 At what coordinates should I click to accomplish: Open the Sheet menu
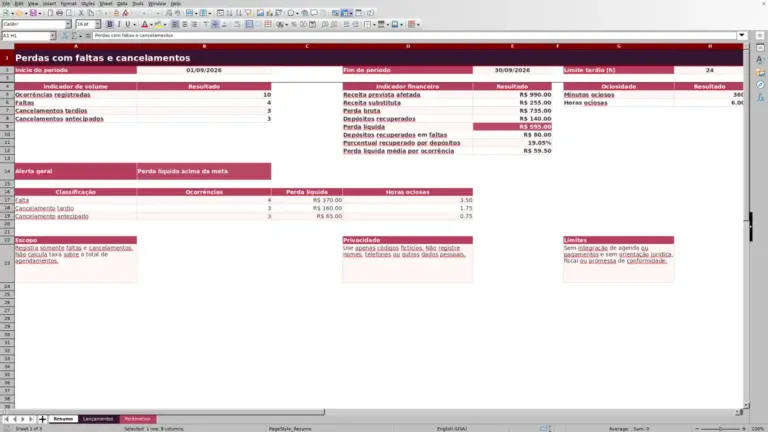(106, 3)
